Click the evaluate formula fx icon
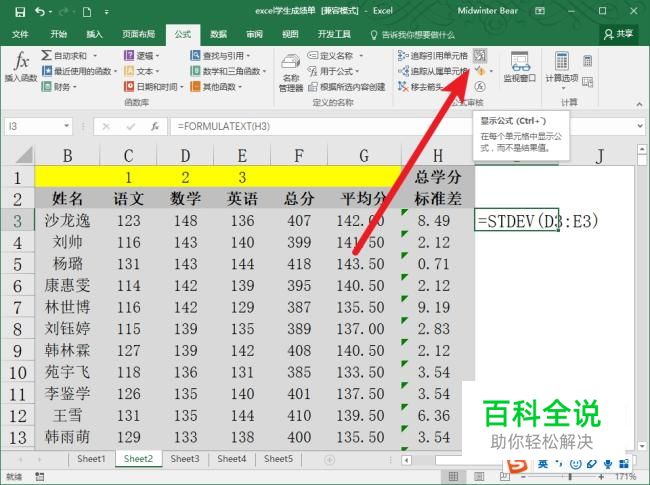The height and width of the screenshot is (485, 650). (x=480, y=87)
